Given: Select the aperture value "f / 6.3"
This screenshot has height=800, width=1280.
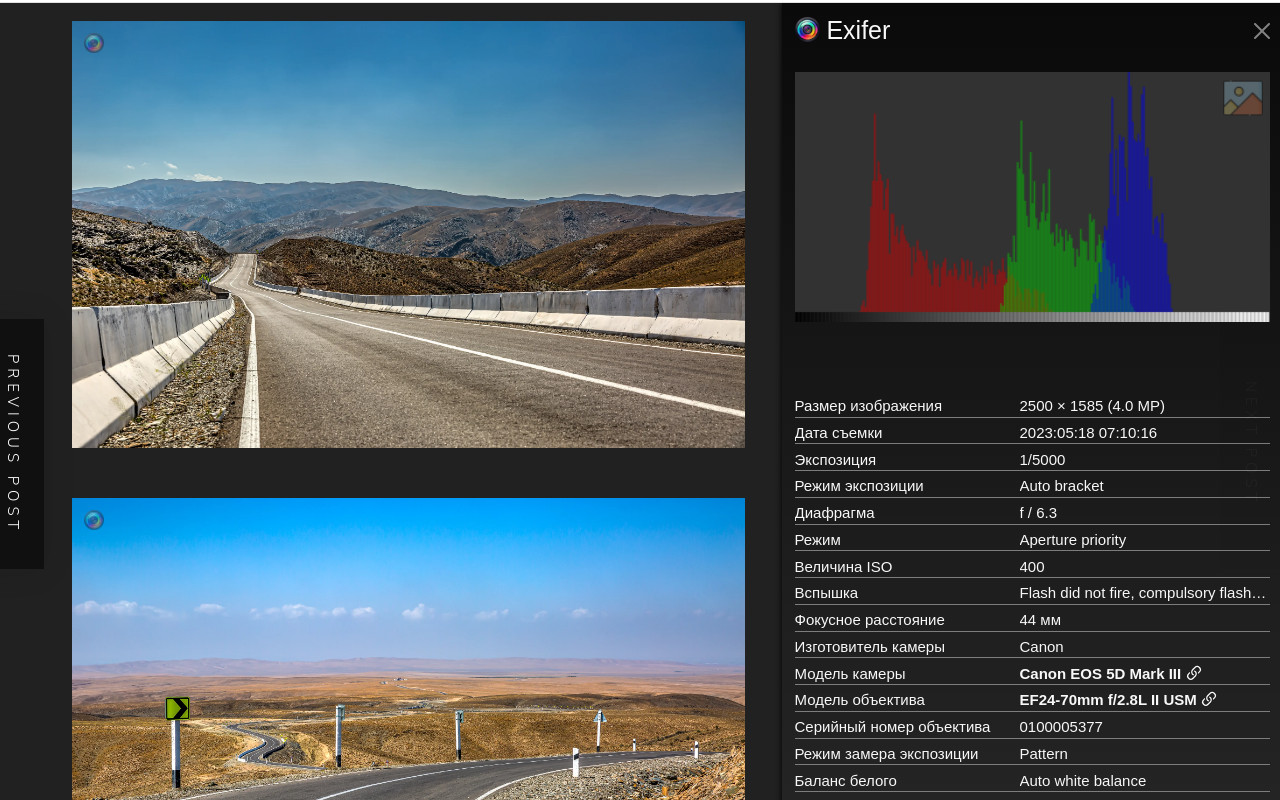Looking at the screenshot, I should pos(1038,513).
